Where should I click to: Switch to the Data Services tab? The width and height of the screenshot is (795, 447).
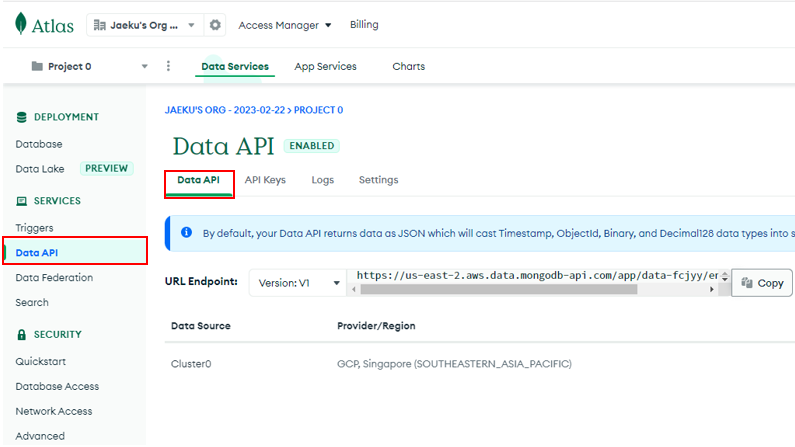tap(235, 66)
